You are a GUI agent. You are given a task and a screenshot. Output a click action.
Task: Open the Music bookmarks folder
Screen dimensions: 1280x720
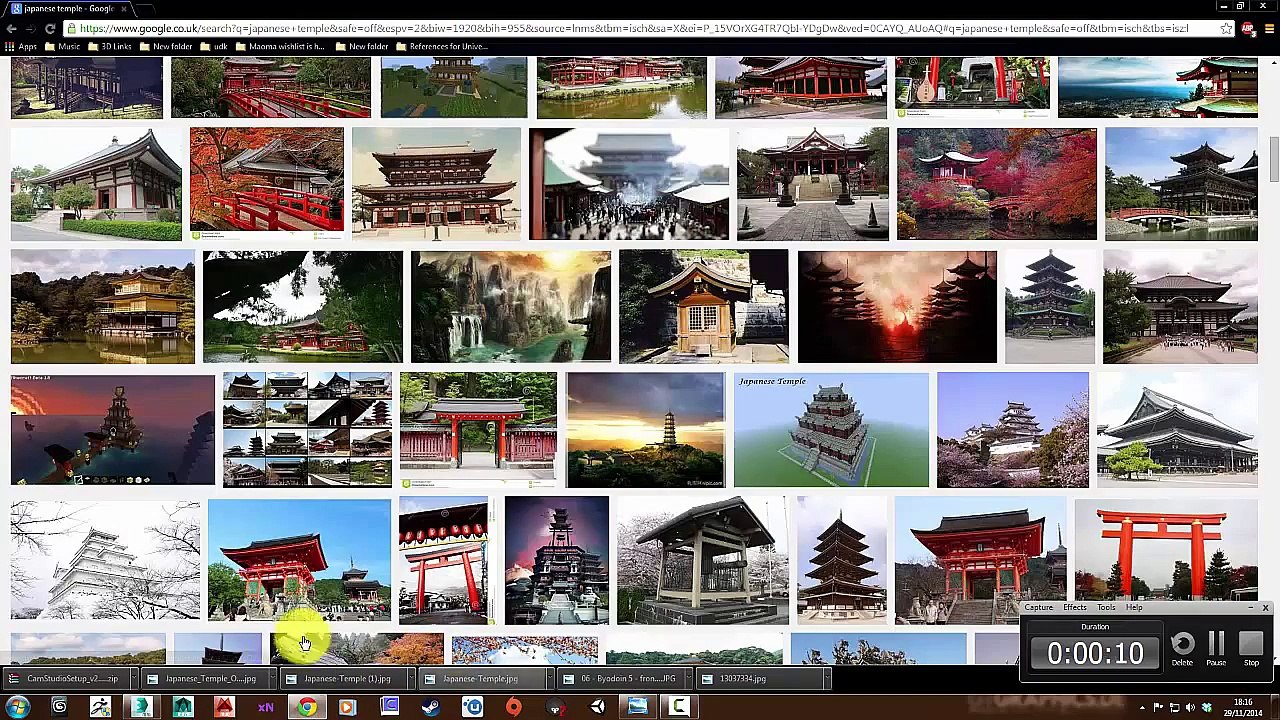click(63, 46)
